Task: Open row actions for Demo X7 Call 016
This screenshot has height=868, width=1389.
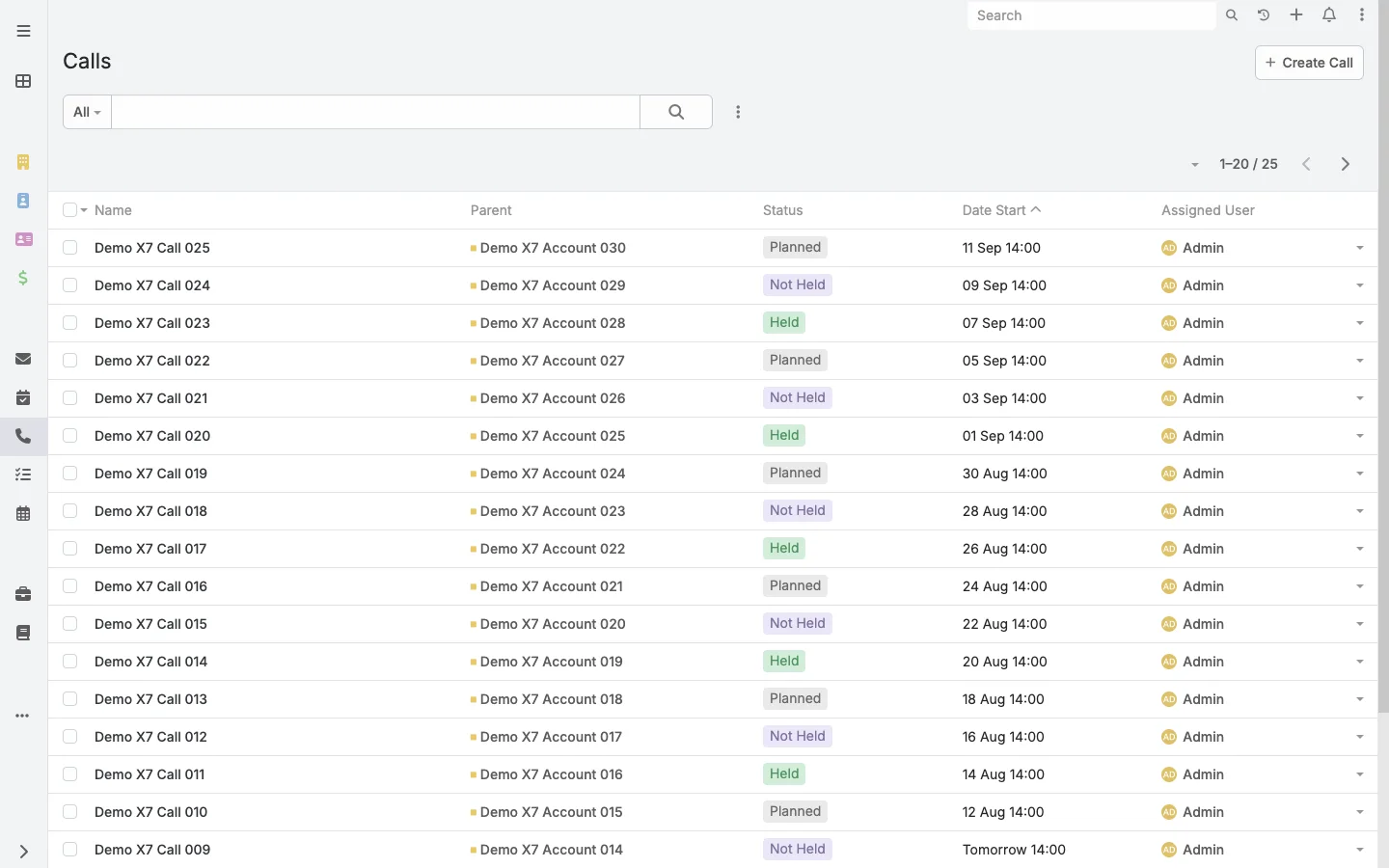Action: pyautogui.click(x=1360, y=586)
